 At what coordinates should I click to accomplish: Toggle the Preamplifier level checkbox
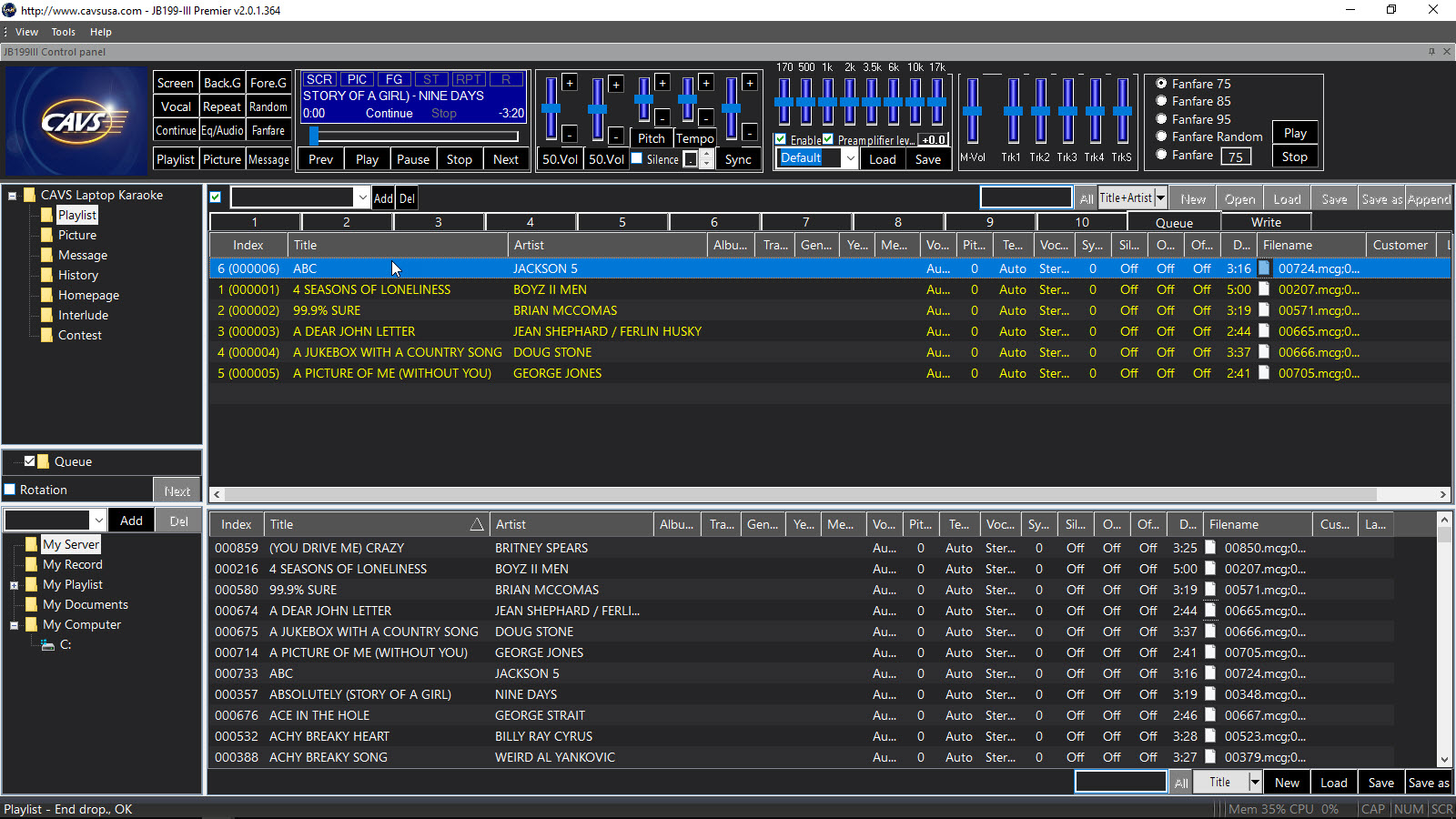tap(828, 139)
